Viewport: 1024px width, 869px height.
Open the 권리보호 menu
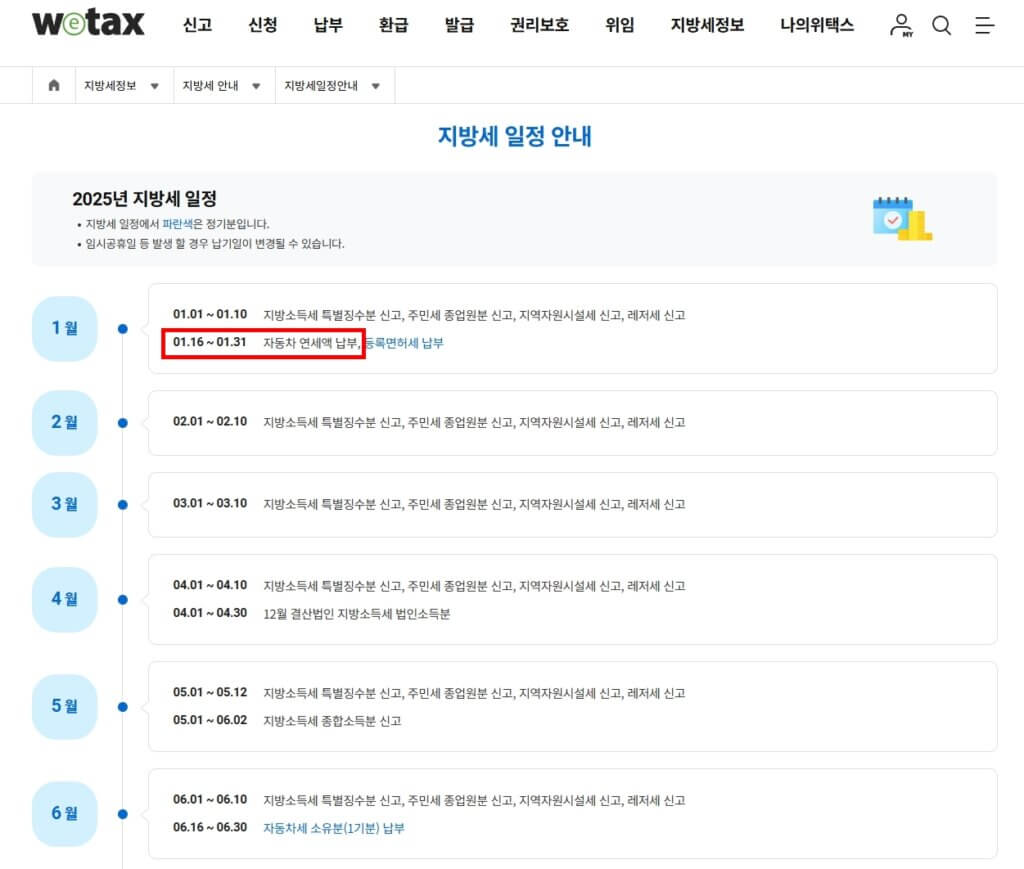click(x=539, y=25)
